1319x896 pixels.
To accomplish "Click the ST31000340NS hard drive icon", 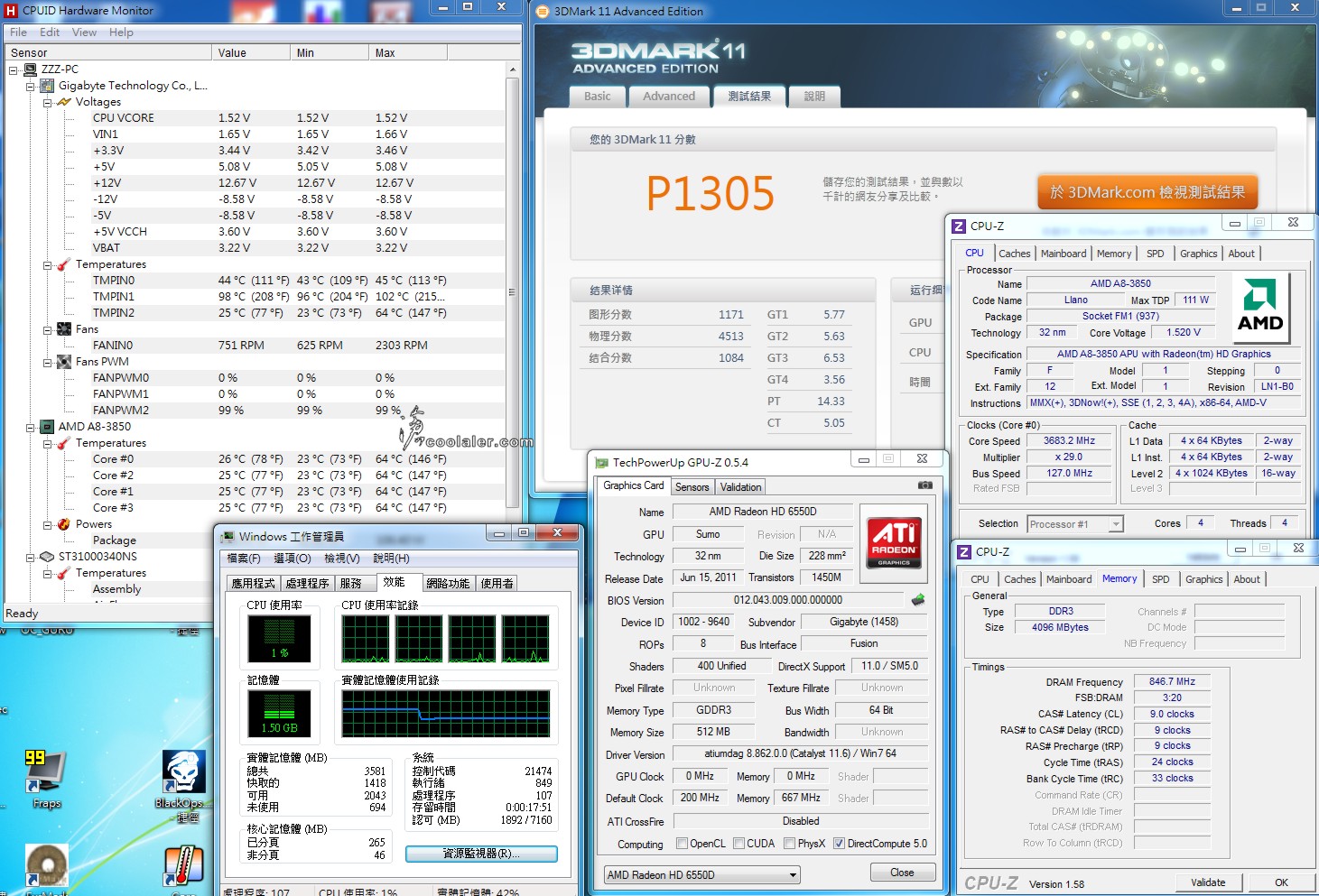I will [48, 557].
